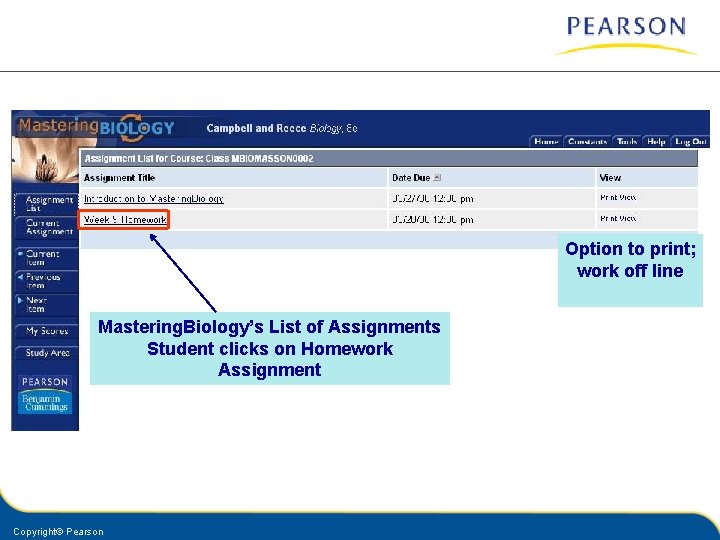Click the Pearson Benjamin Cummings logo
The image size is (720, 540).
pyautogui.click(x=45, y=394)
